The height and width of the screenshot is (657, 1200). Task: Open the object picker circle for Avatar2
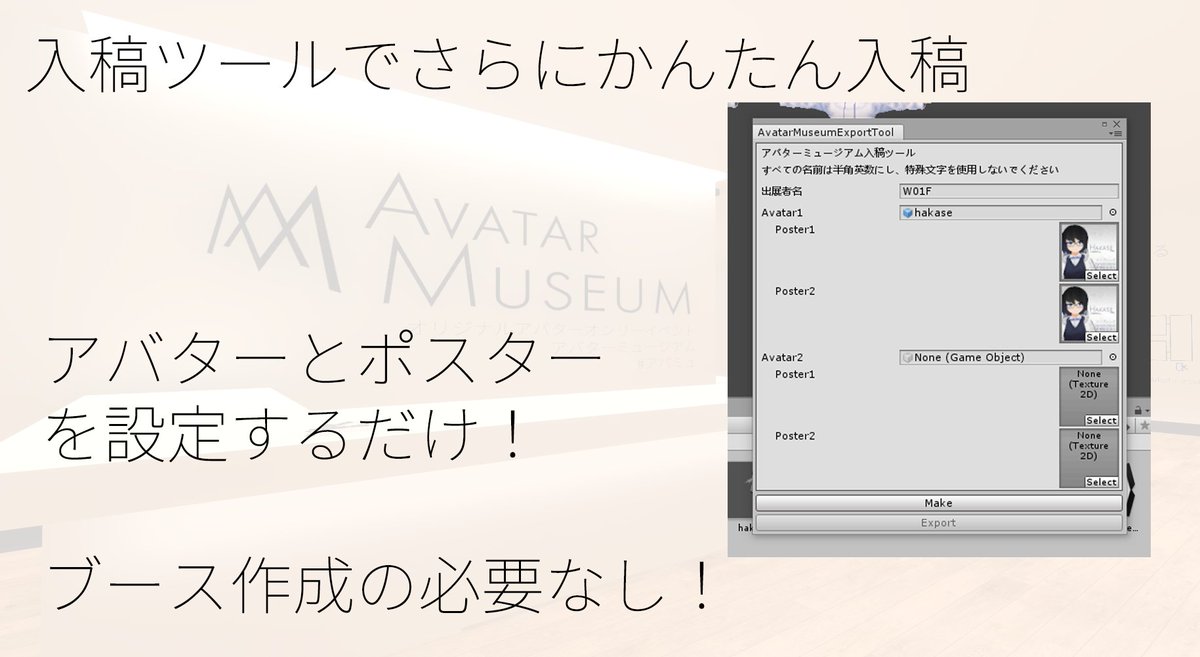[x=1113, y=357]
